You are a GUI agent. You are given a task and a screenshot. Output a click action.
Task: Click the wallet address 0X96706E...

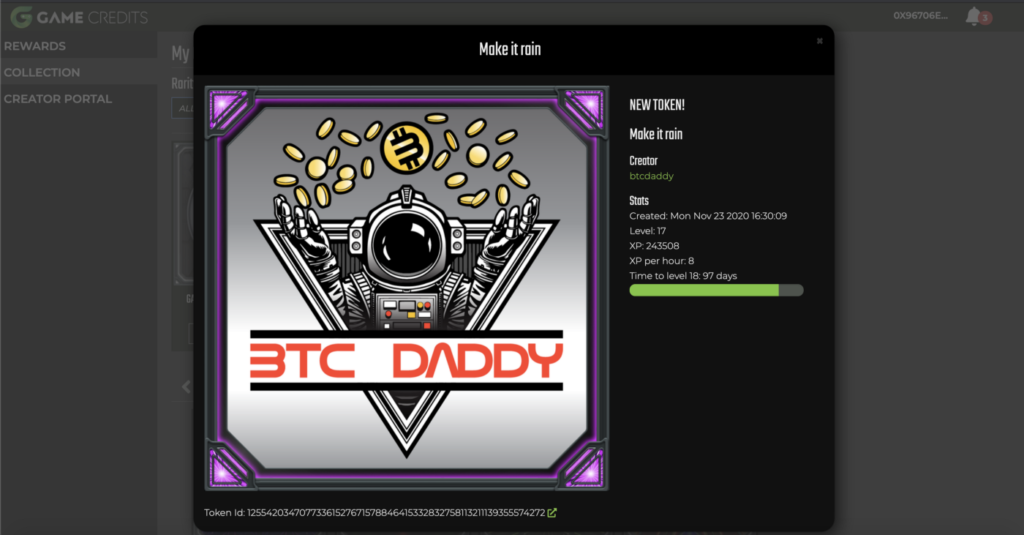click(920, 16)
